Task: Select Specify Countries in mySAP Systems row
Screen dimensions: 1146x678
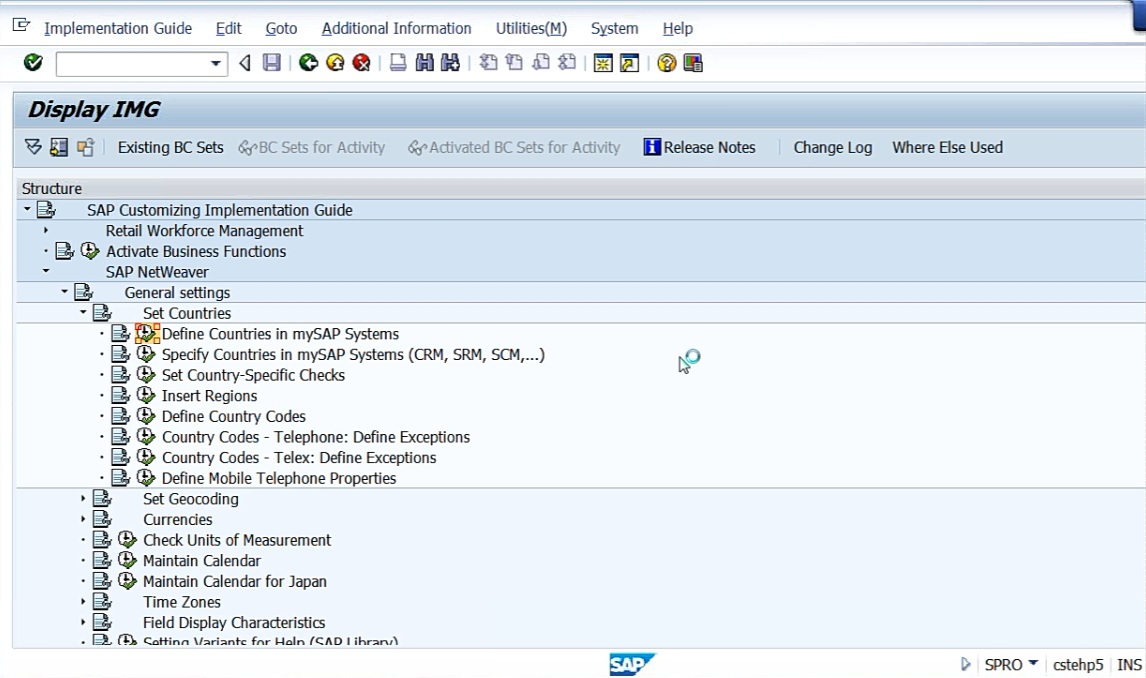Action: (353, 354)
